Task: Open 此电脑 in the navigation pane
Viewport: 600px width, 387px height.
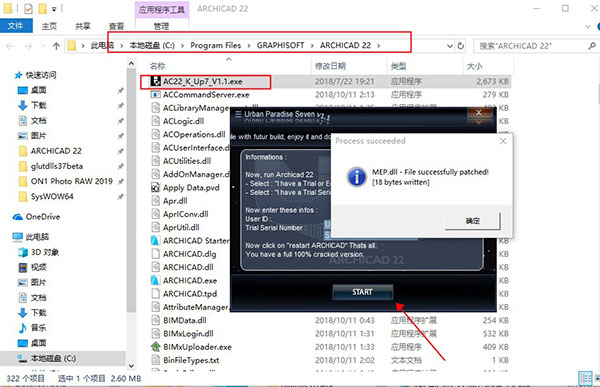Action: click(37, 237)
